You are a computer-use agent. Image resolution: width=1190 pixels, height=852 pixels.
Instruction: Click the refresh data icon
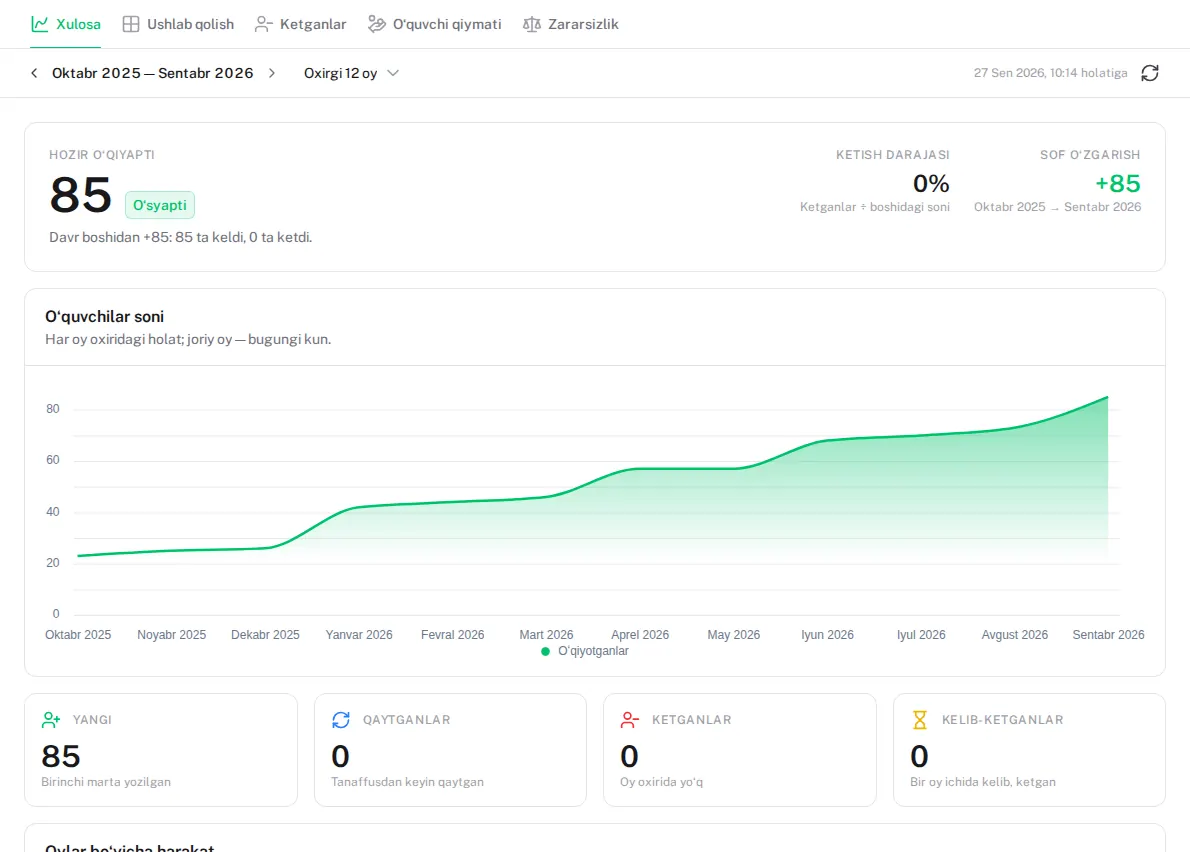[1150, 73]
